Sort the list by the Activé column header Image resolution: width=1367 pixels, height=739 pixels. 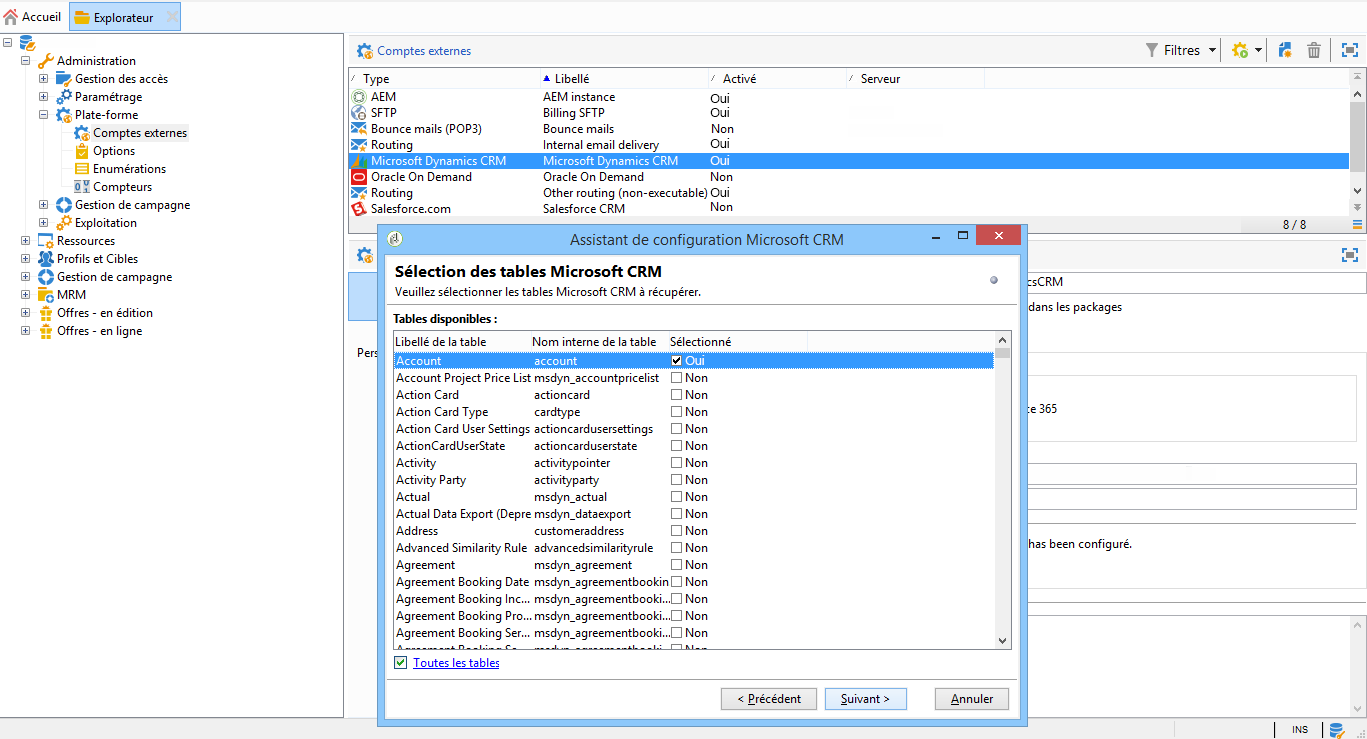point(776,79)
